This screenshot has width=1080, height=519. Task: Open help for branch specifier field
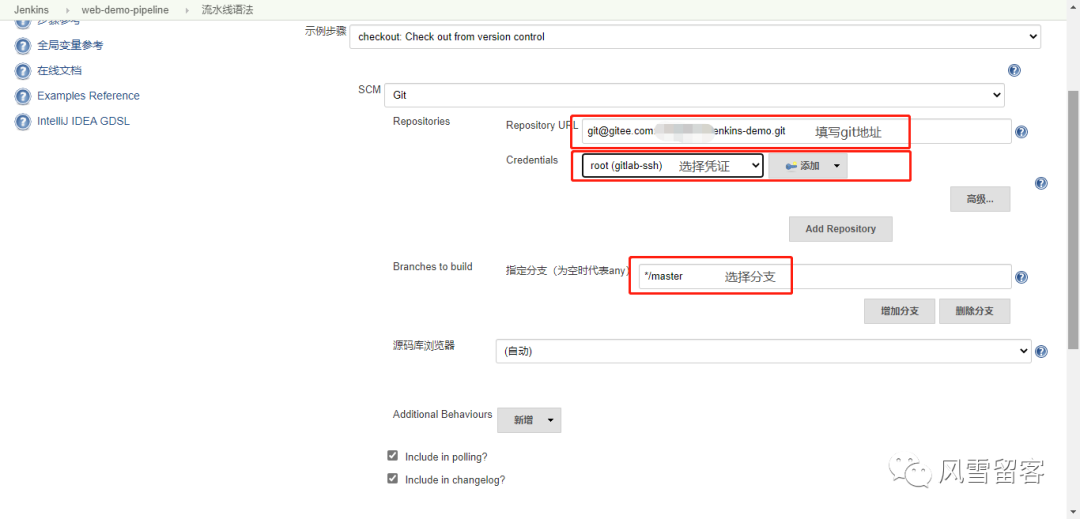[1021, 277]
